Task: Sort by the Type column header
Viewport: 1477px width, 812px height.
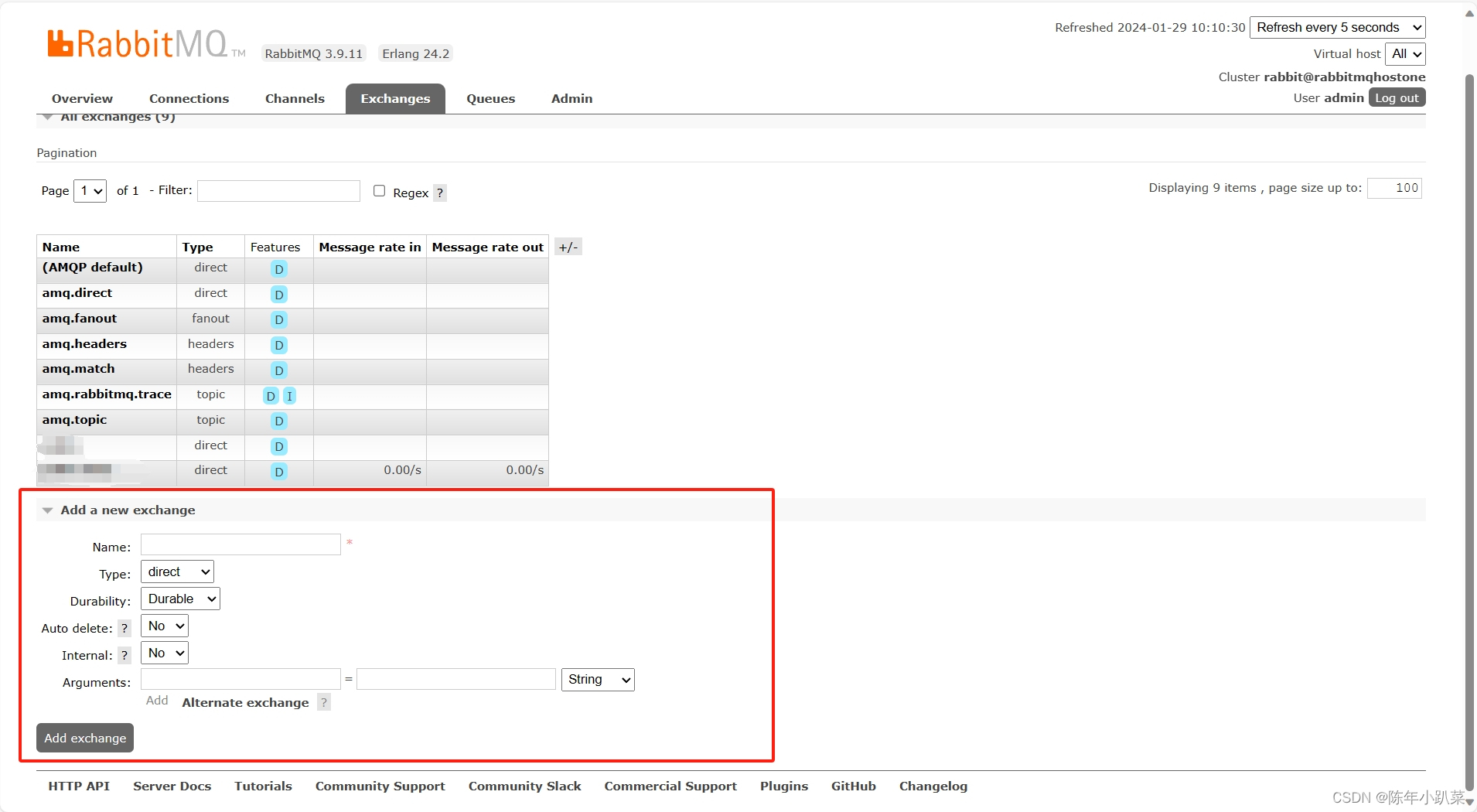Action: click(x=198, y=247)
